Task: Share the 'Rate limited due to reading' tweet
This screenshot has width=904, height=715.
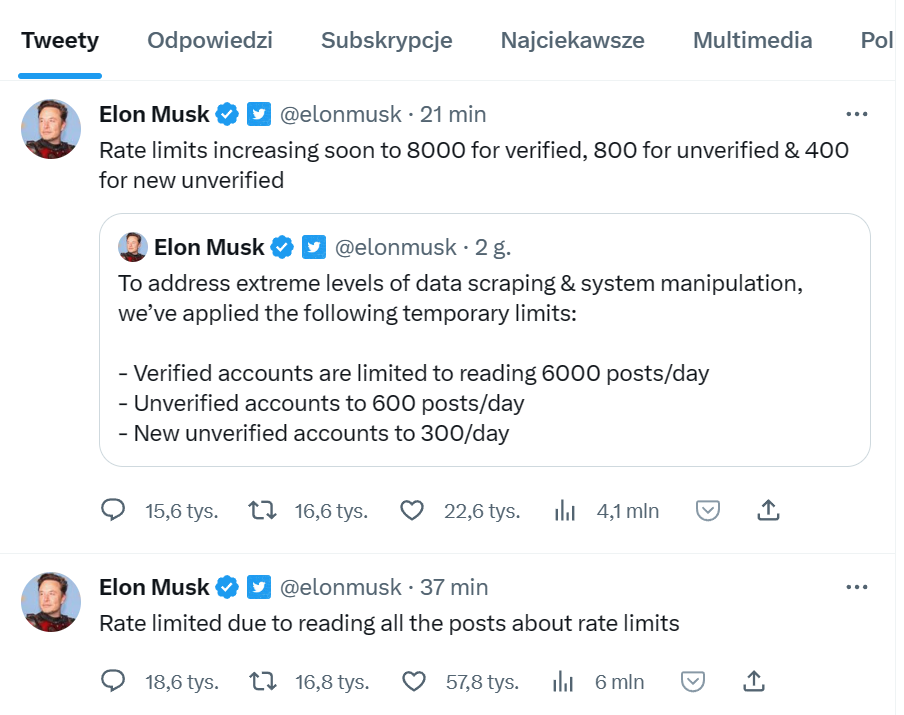Action: pyautogui.click(x=755, y=682)
